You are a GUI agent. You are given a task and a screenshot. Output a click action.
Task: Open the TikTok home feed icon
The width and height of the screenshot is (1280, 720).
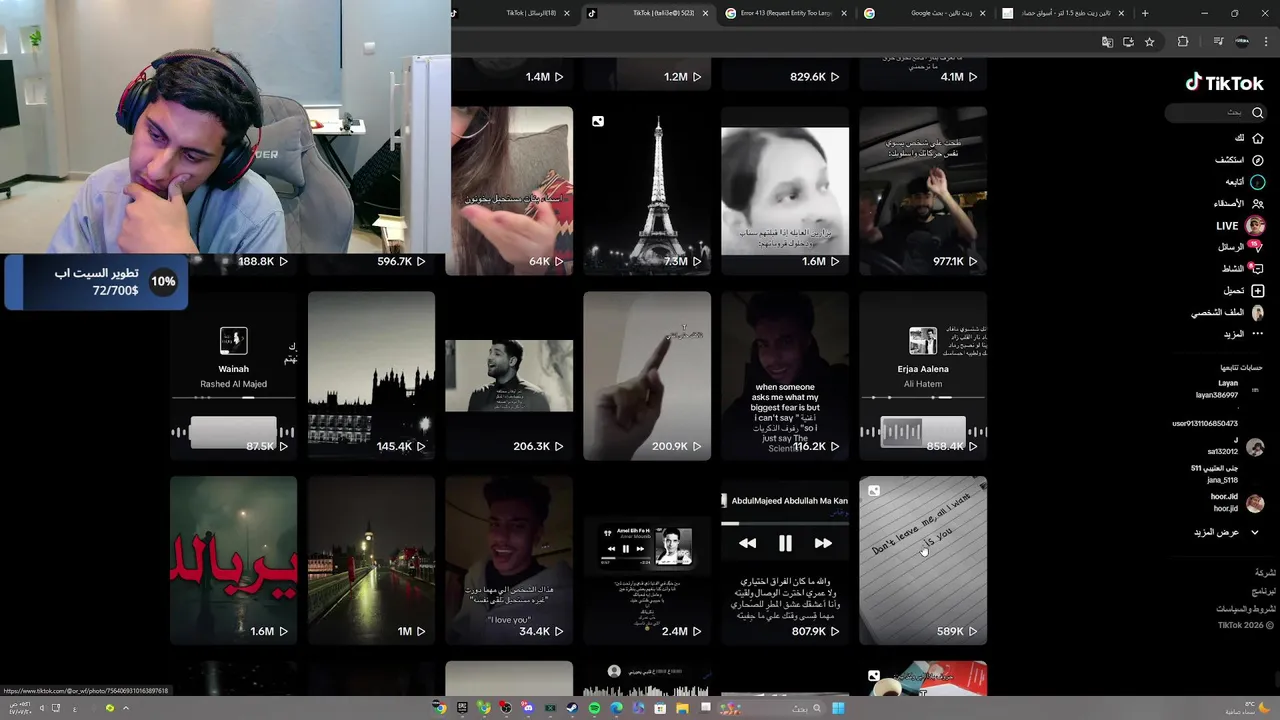point(1258,138)
